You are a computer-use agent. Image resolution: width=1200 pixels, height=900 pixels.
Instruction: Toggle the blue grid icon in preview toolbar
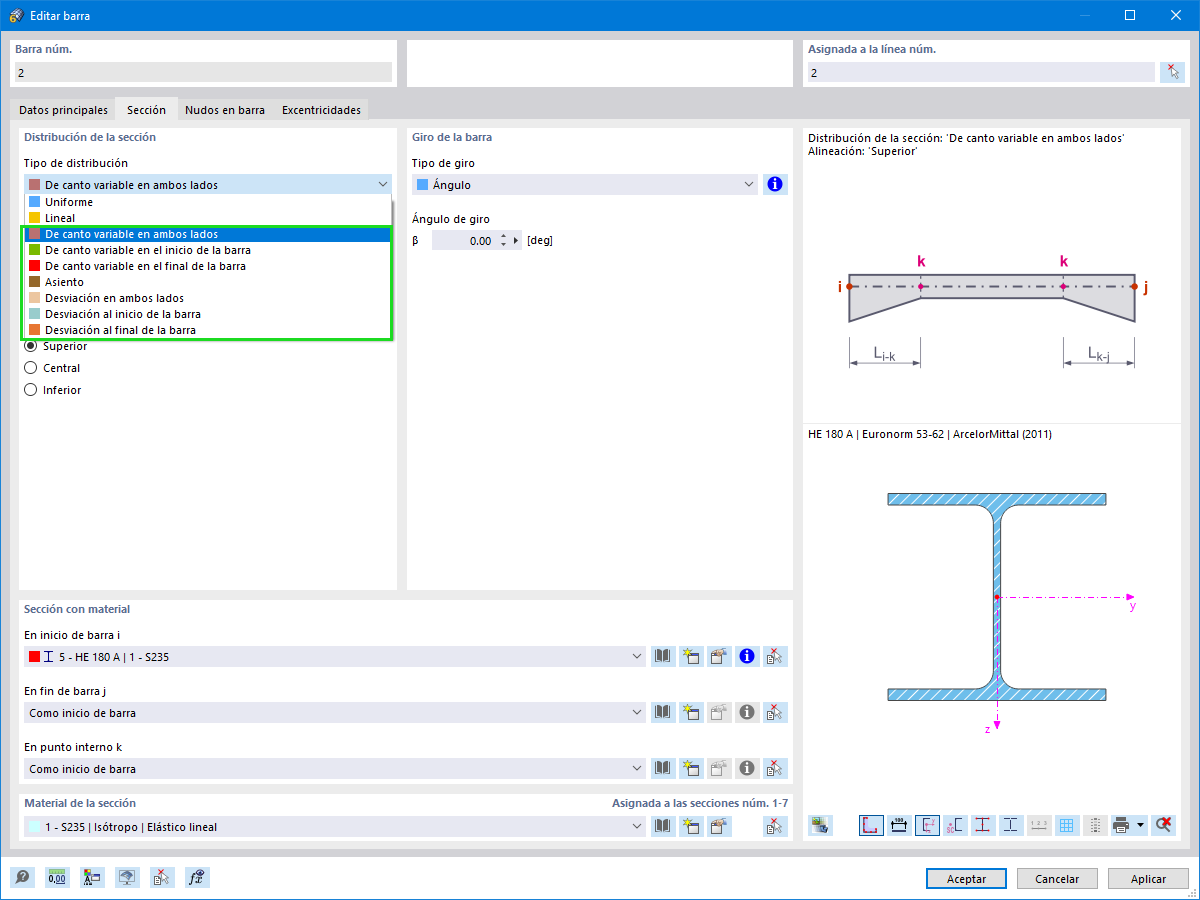click(1067, 826)
